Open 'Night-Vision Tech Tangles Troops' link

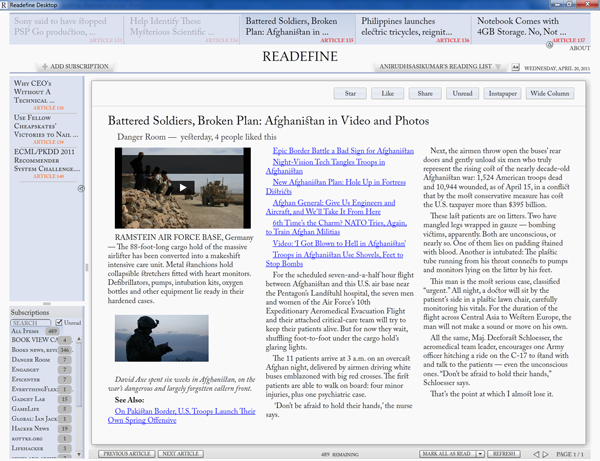pyautogui.click(x=326, y=166)
